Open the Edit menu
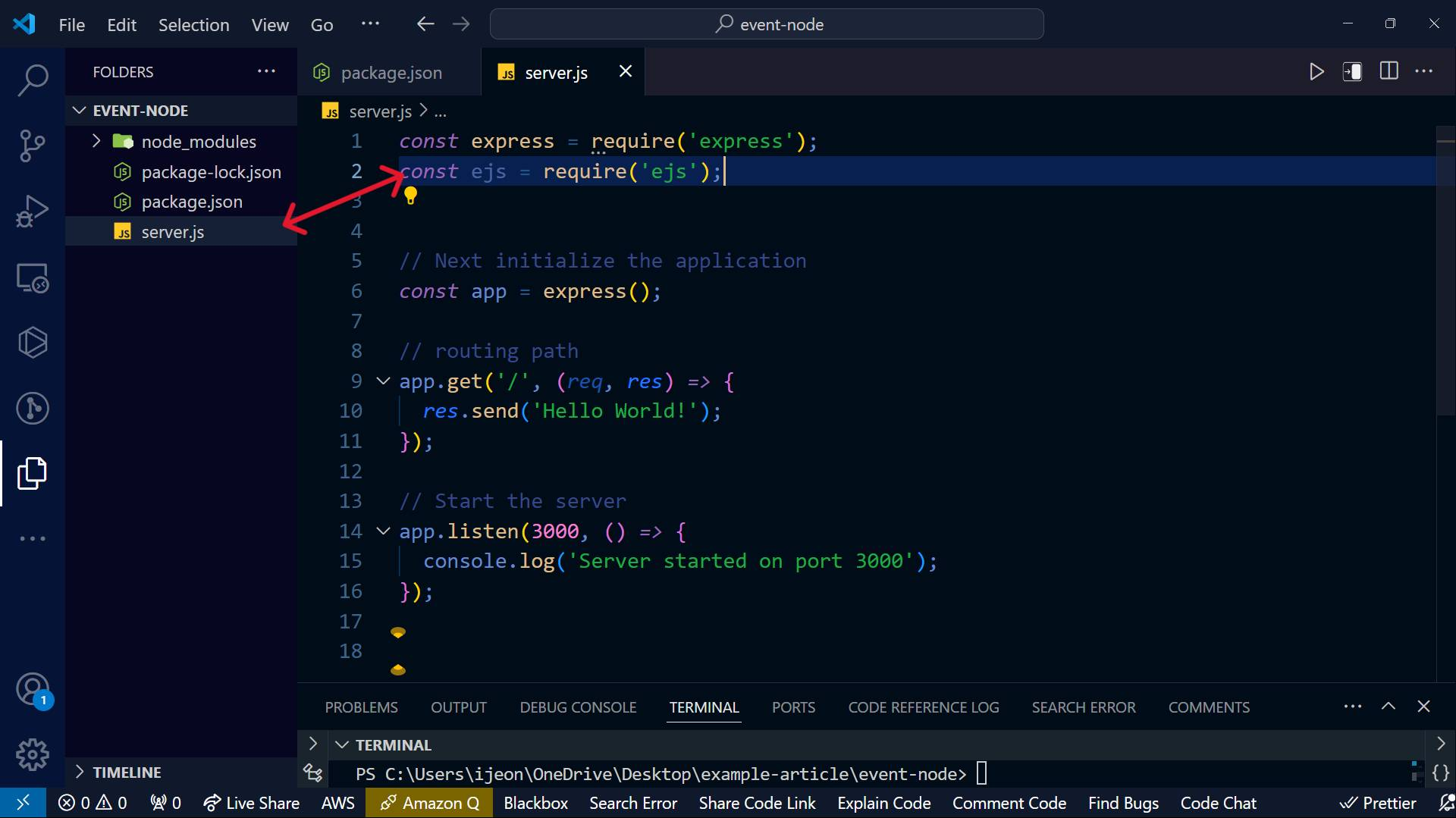This screenshot has width=1456, height=818. click(121, 24)
